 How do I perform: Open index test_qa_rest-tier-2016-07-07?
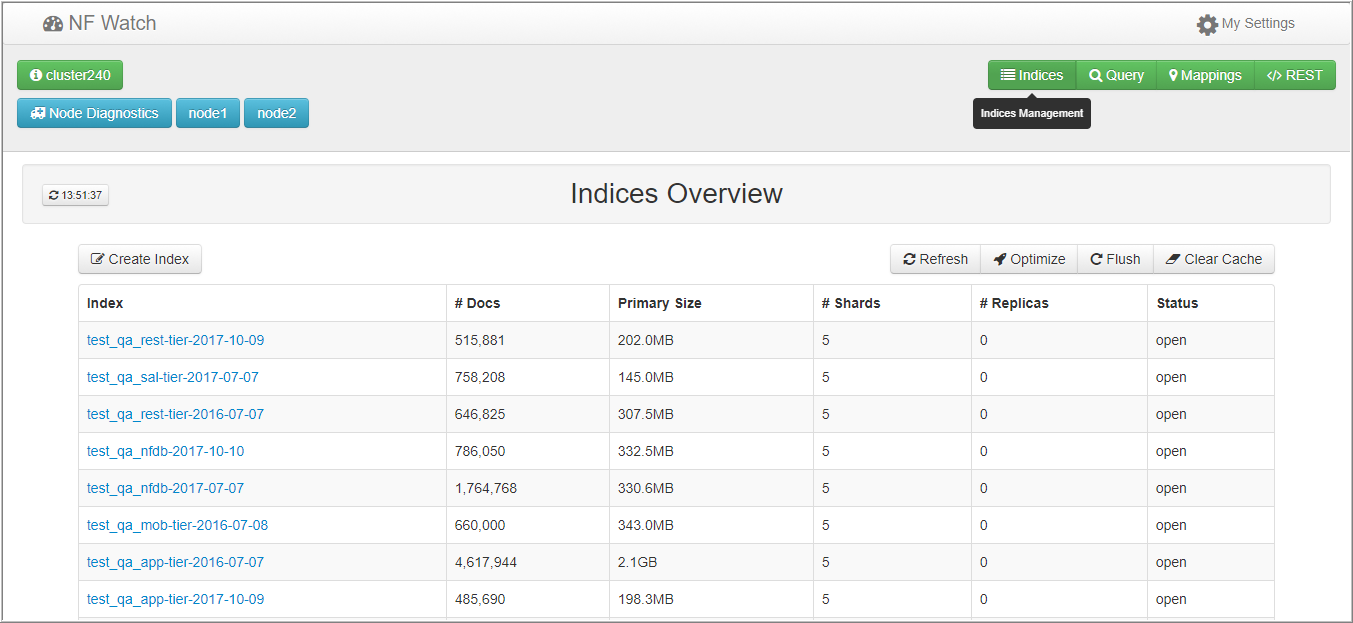pyautogui.click(x=175, y=414)
